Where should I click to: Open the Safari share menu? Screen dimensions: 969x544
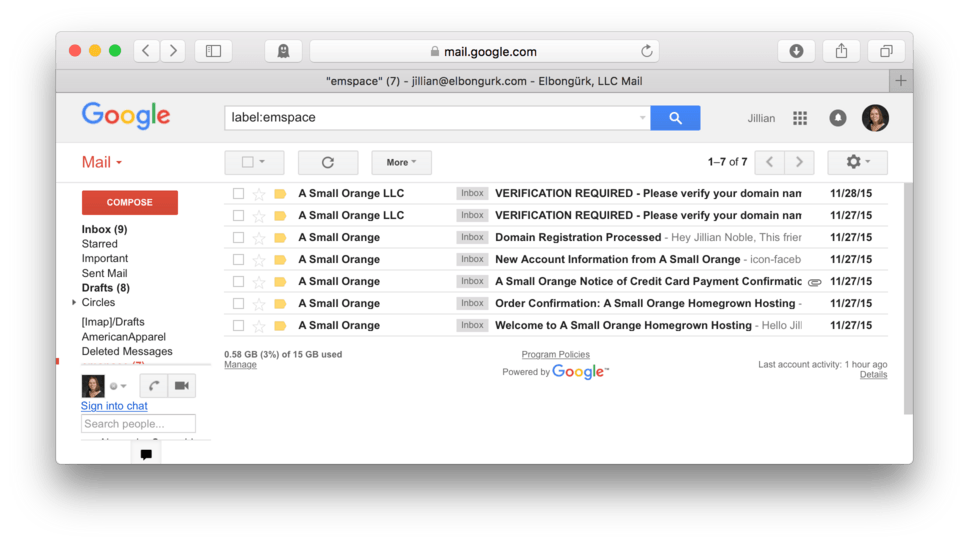[x=841, y=51]
